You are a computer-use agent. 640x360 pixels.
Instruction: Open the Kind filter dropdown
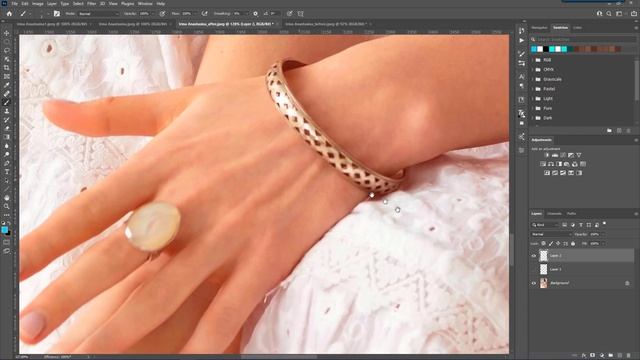[545, 225]
